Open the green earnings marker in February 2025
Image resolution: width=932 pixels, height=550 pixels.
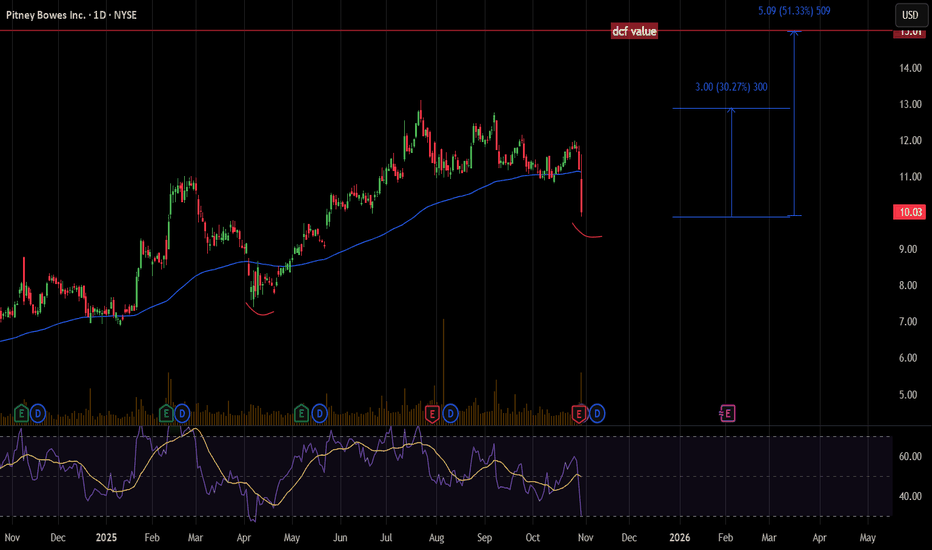point(166,413)
